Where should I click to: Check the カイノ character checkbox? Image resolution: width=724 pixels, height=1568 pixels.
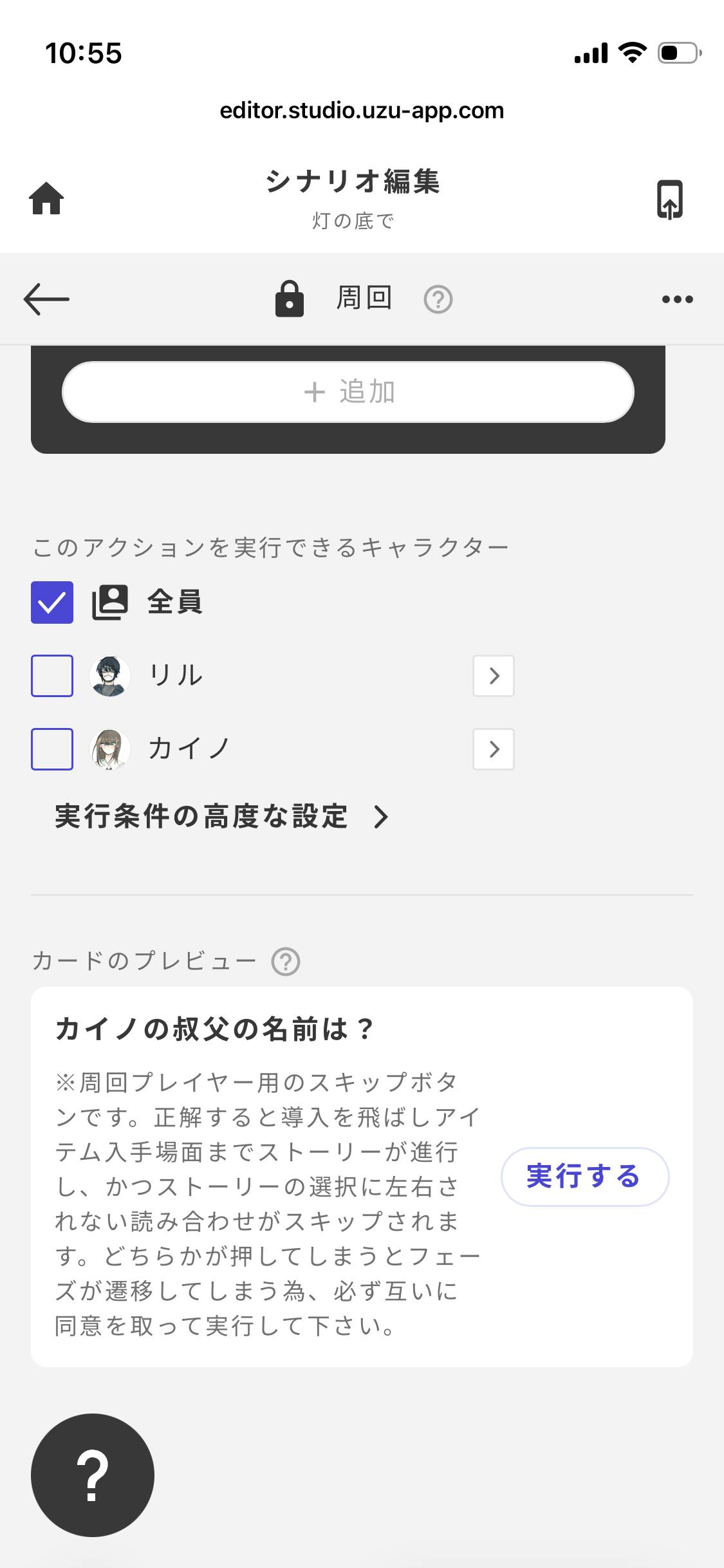click(52, 749)
